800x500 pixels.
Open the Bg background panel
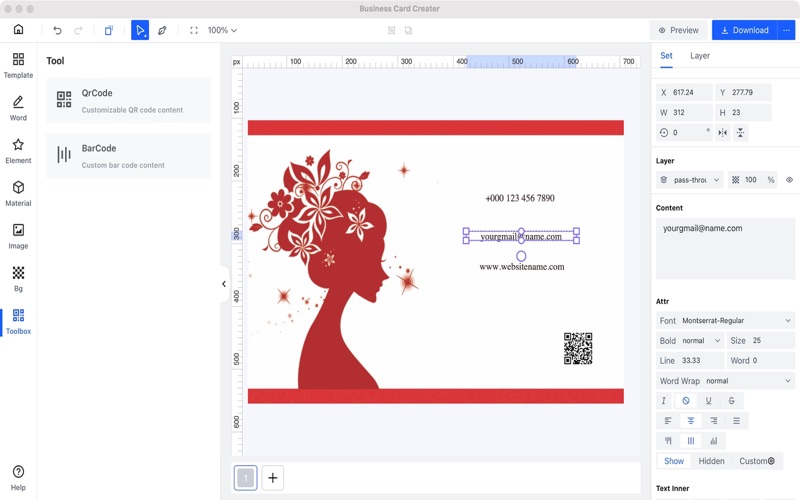pyautogui.click(x=18, y=279)
